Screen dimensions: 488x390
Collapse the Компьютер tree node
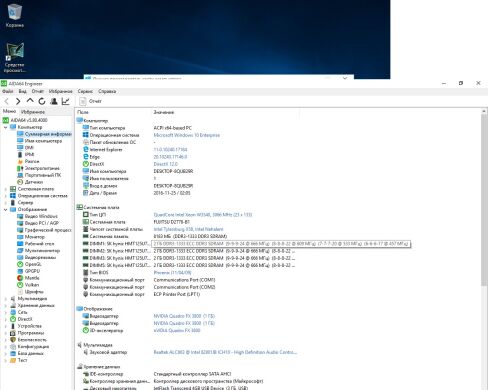pyautogui.click(x=5, y=127)
